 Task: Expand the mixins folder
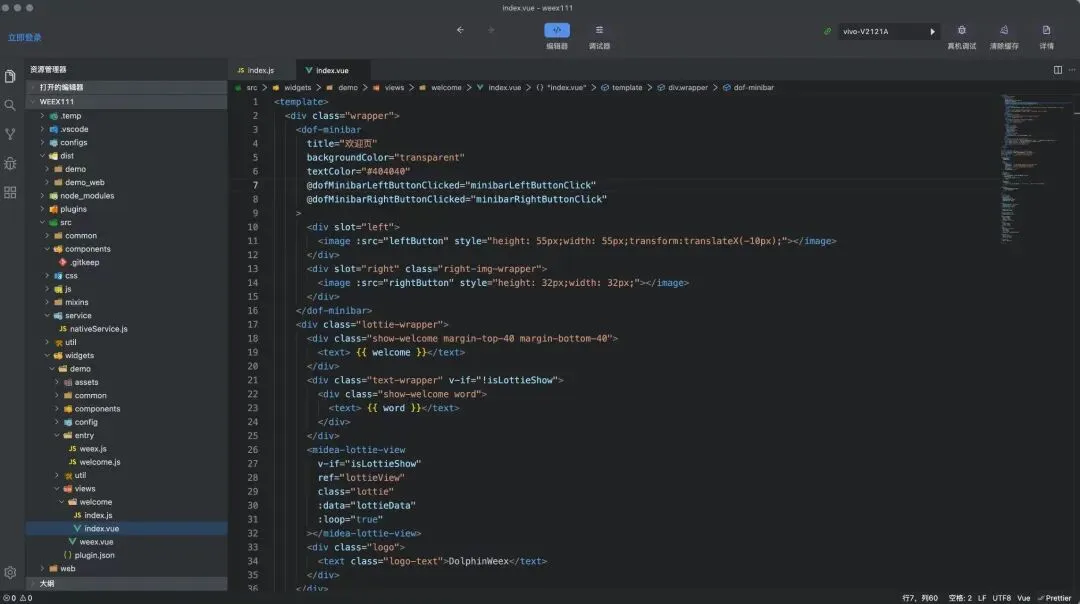point(127,302)
